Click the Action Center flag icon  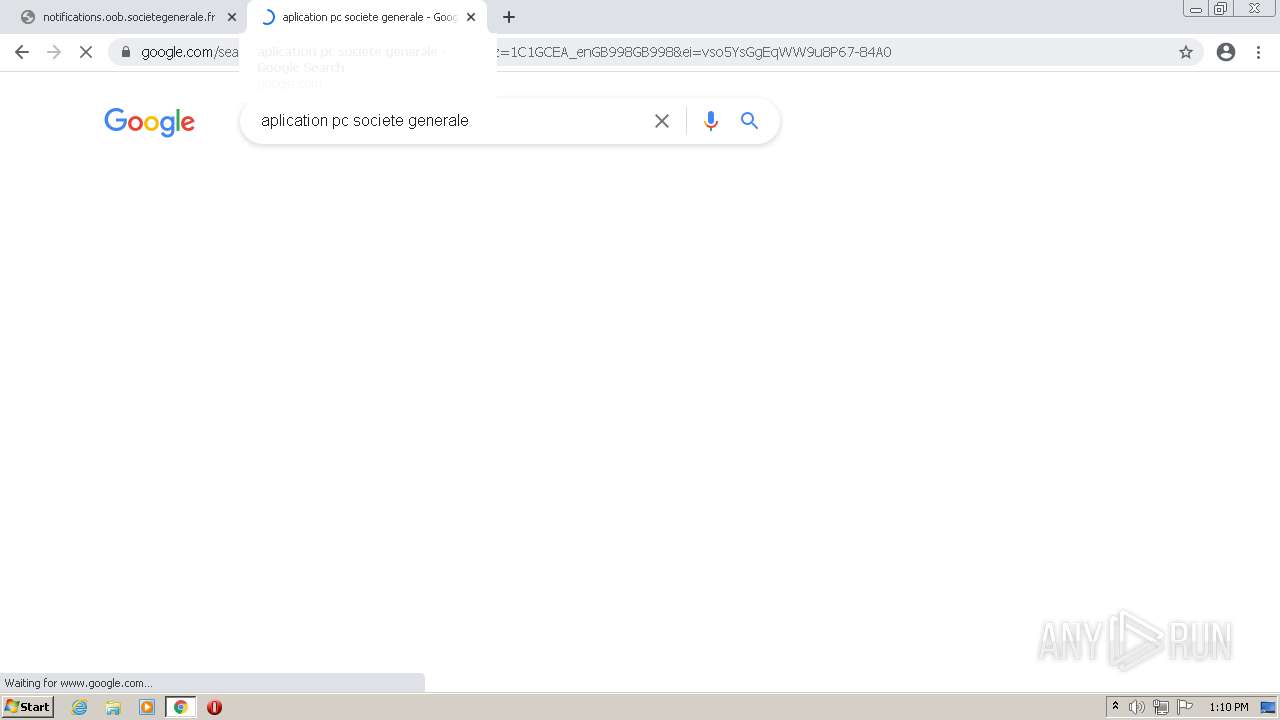[1185, 707]
